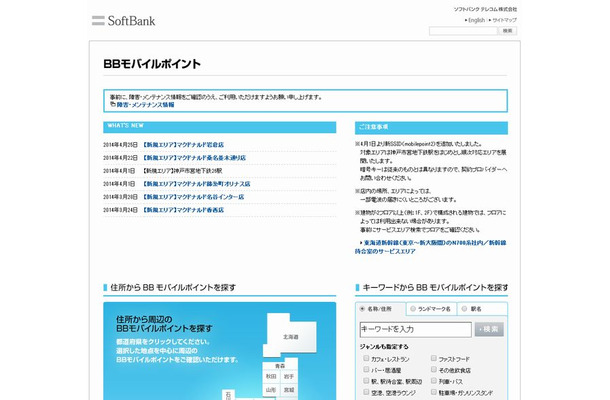Select the 名称/住所 radio button
610x400 pixels.
pyautogui.click(x=362, y=309)
